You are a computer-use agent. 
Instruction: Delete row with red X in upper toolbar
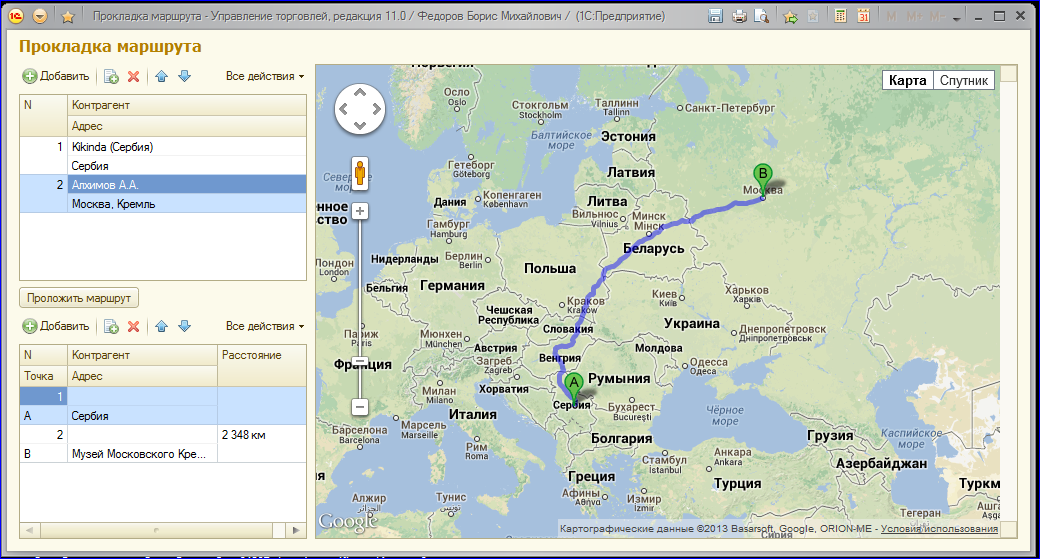pos(133,76)
